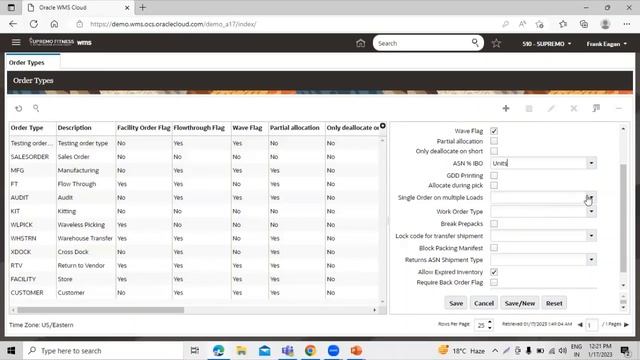Enable GDD Printing checkbox
This screenshot has height=360, width=640.
click(494, 176)
